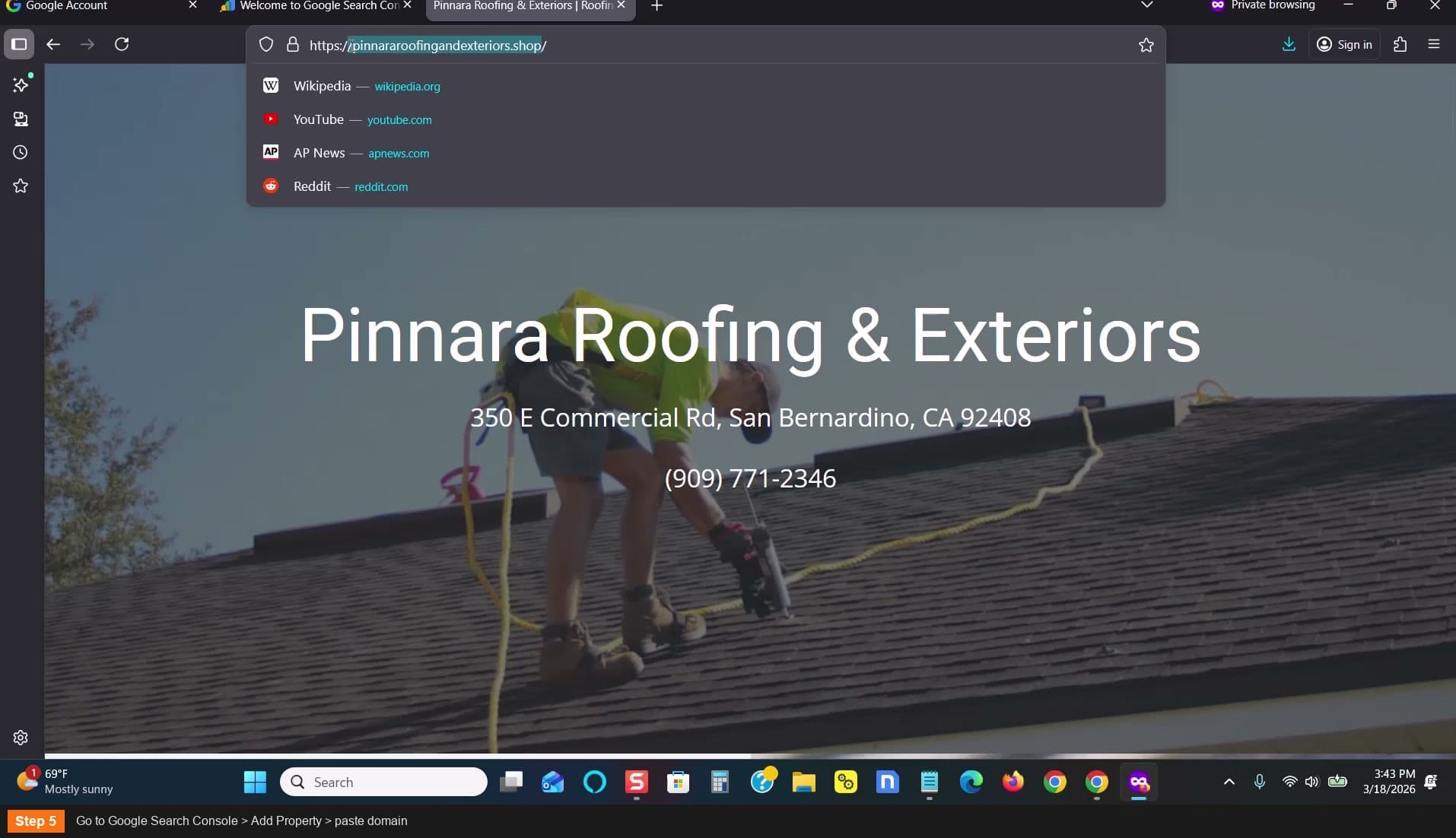Open a new tab
1456x838 pixels.
[x=656, y=6]
